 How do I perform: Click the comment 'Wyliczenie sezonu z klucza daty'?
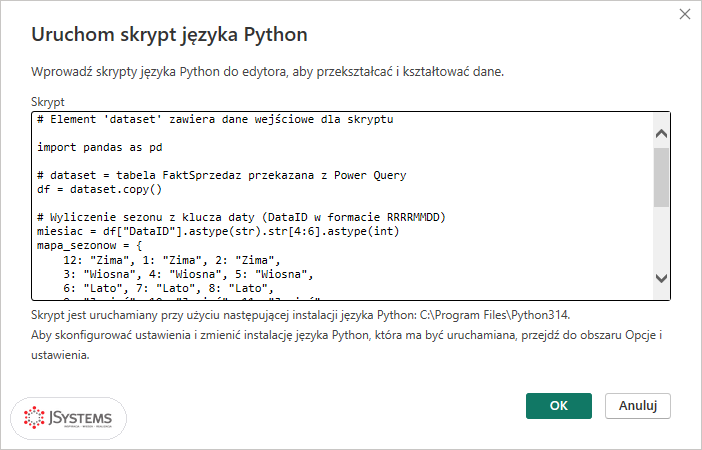click(241, 217)
